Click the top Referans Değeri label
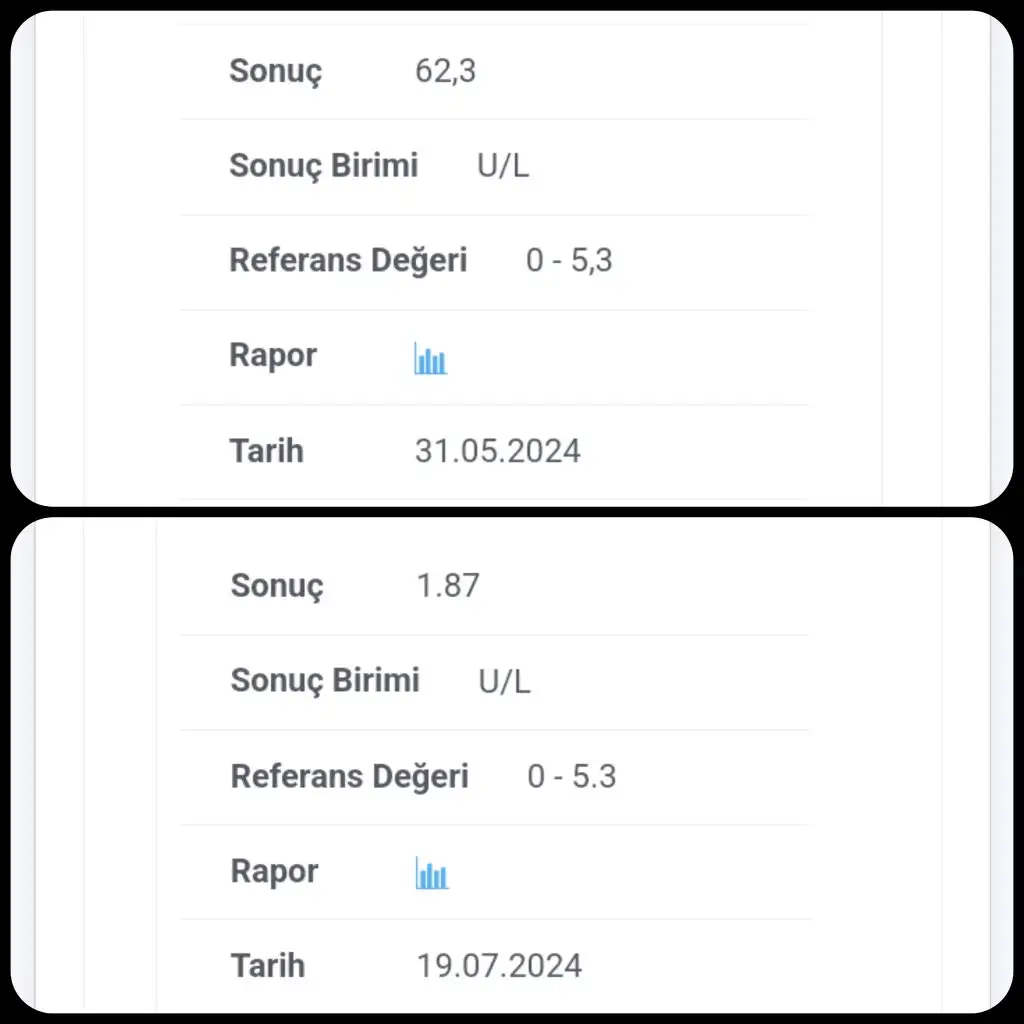This screenshot has height=1024, width=1024. point(348,261)
